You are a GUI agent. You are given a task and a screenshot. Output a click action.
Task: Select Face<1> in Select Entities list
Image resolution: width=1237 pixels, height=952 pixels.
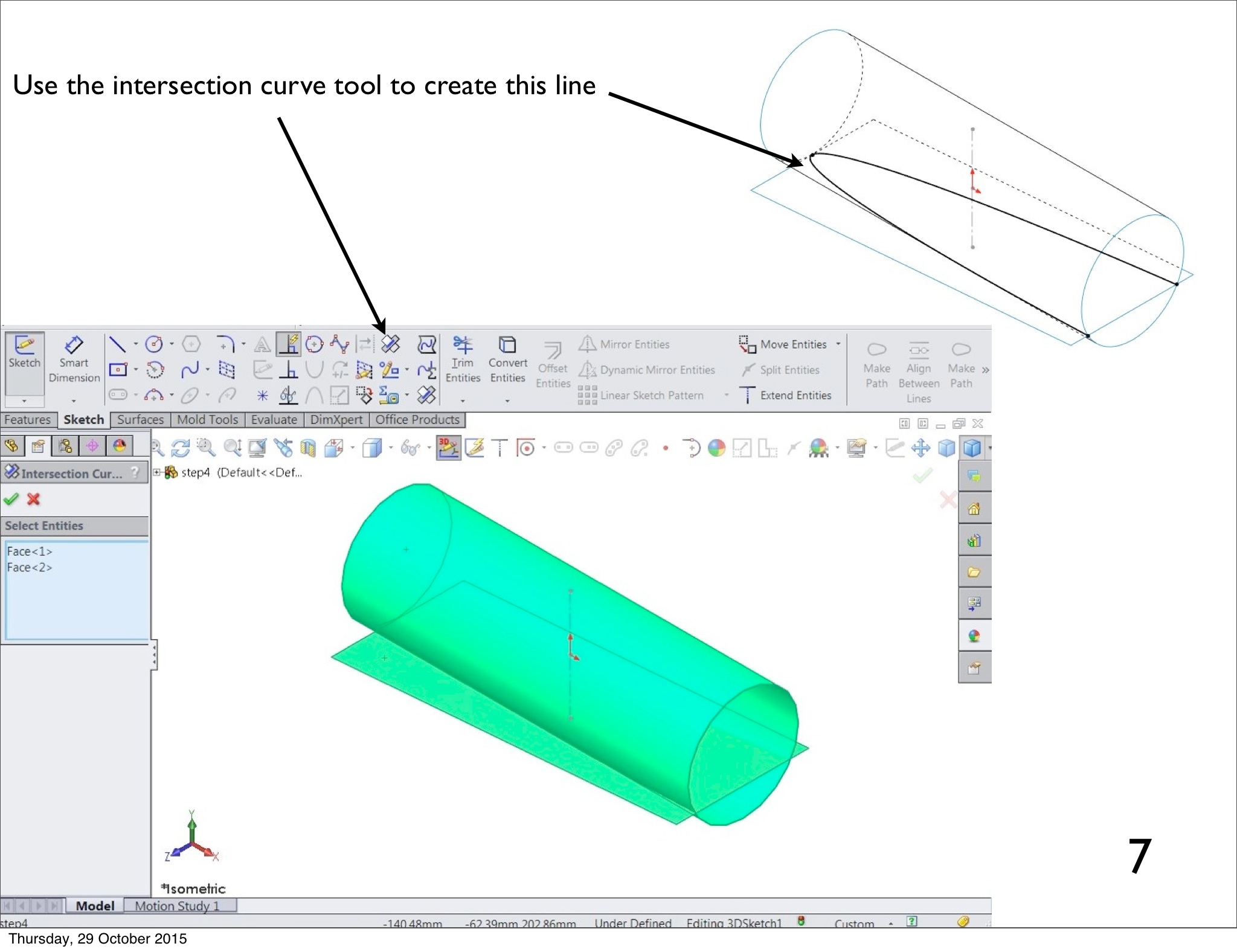(x=30, y=552)
